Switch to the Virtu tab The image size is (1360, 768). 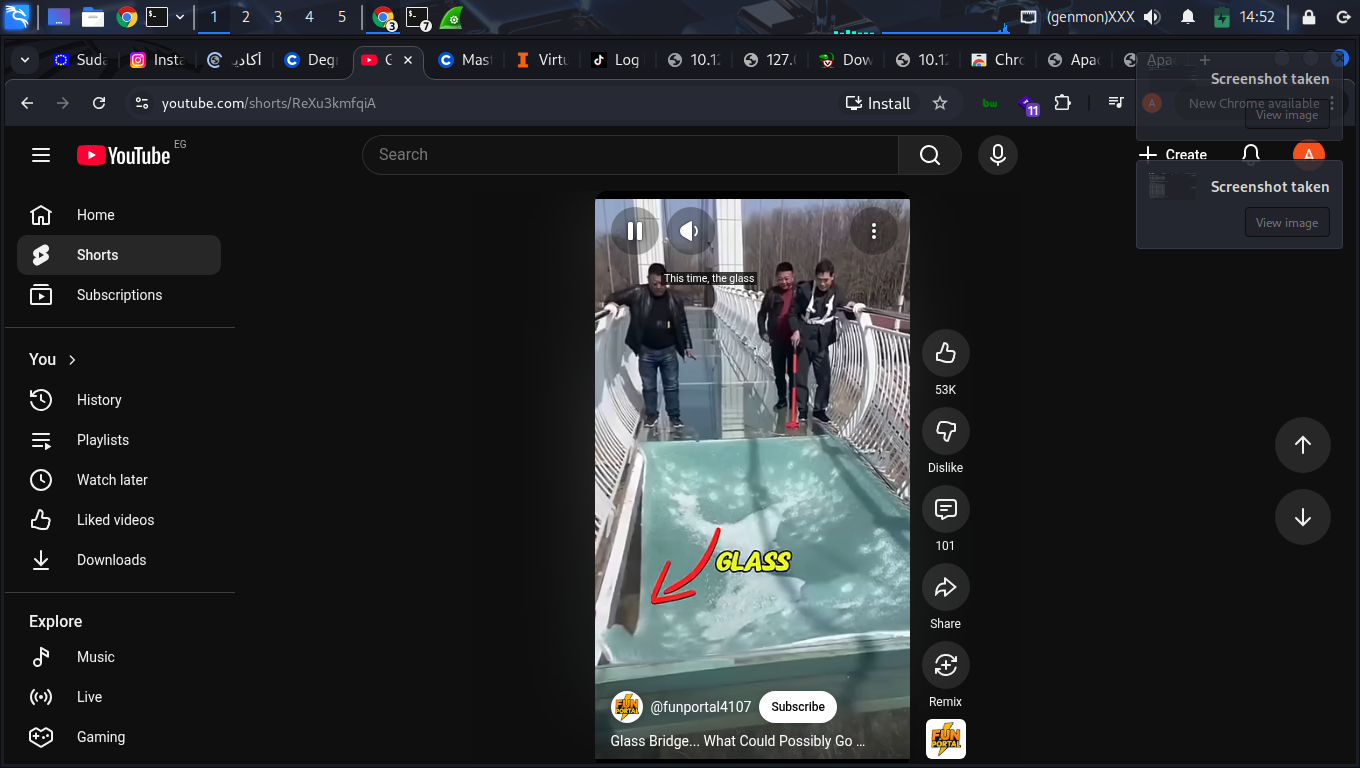541,60
